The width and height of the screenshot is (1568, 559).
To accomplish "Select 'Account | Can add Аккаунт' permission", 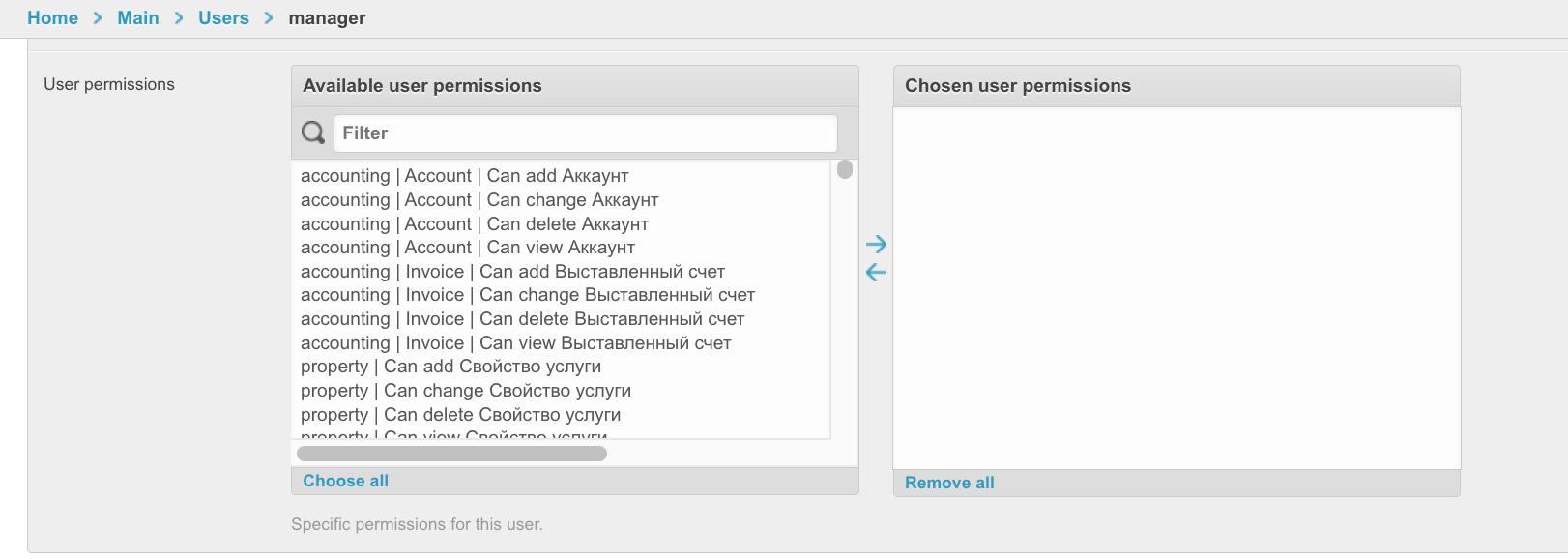I will (x=465, y=176).
